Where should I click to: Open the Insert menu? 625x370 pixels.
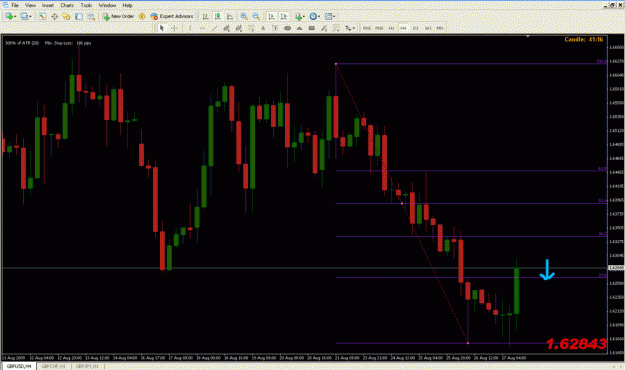48,5
